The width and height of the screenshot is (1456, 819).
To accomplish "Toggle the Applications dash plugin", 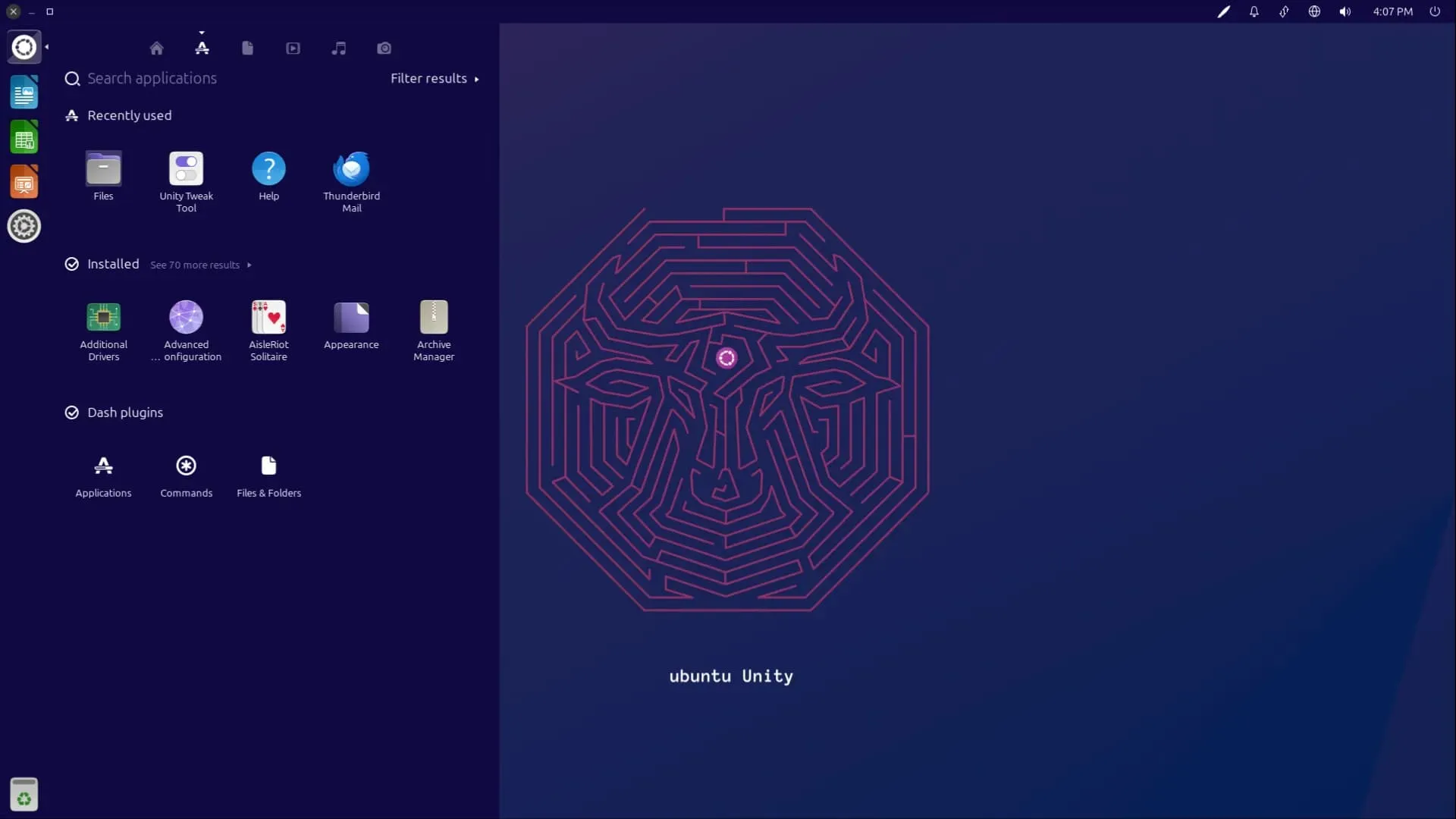I will (x=103, y=466).
